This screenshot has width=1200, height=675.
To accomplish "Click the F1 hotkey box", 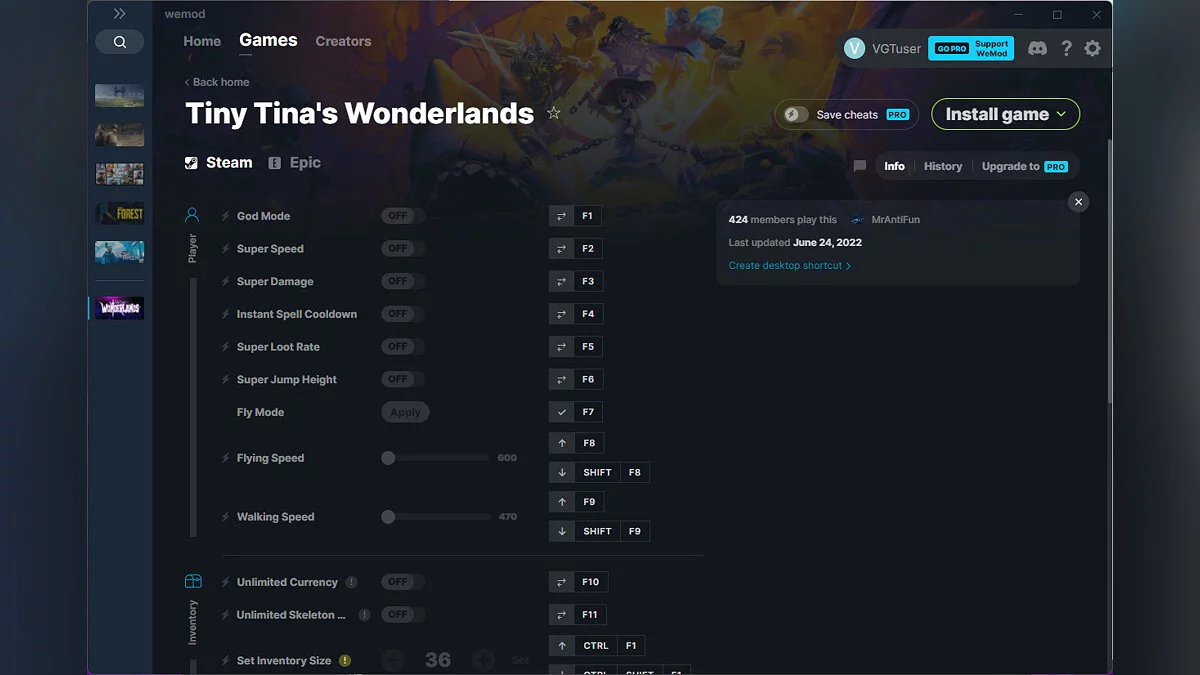I will (x=587, y=216).
